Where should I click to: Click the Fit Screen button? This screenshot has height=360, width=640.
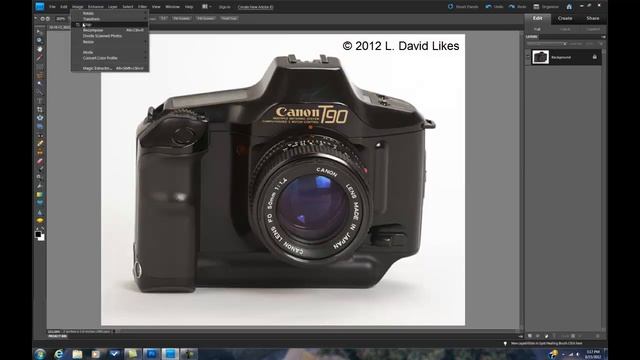[x=181, y=18]
